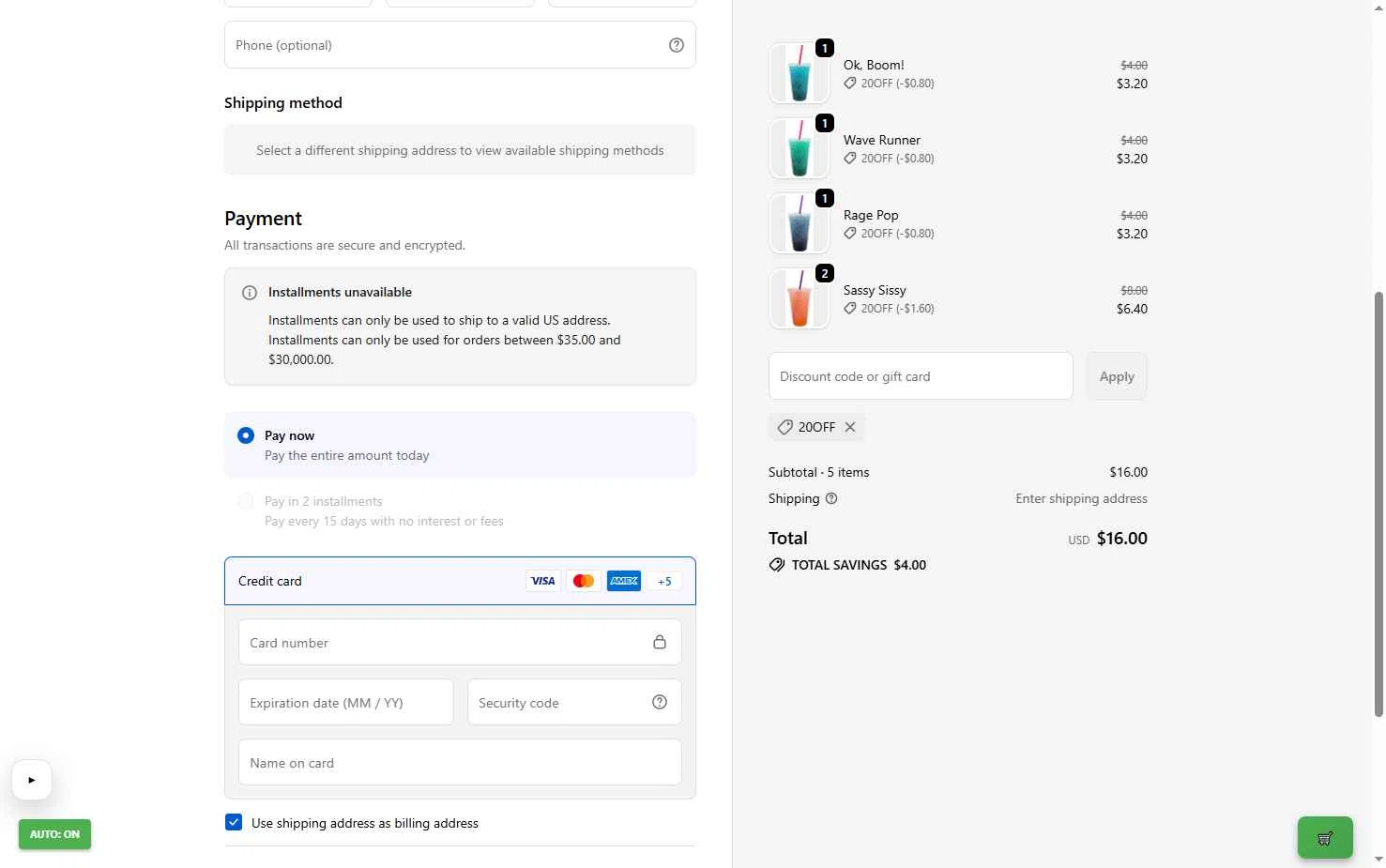The height and width of the screenshot is (868, 1386).
Task: Focus the Phone (optional) field
Action: pos(460,45)
